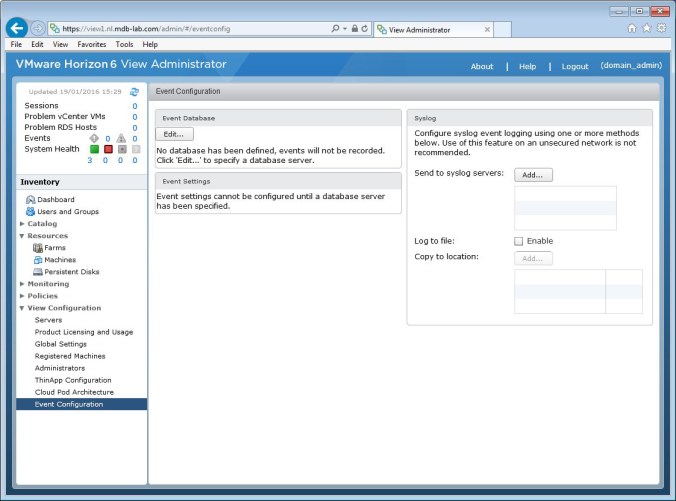Open Persistent Disks in inventory
Screen dimensions: 676x501
[x=71, y=272]
